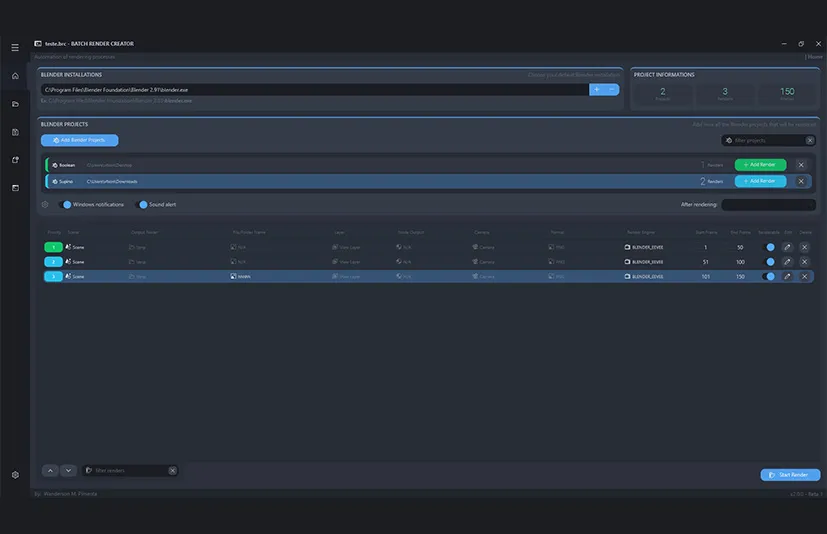Click BLENDER_EEVEE engine in render 2
The height and width of the screenshot is (534, 827).
click(644, 262)
